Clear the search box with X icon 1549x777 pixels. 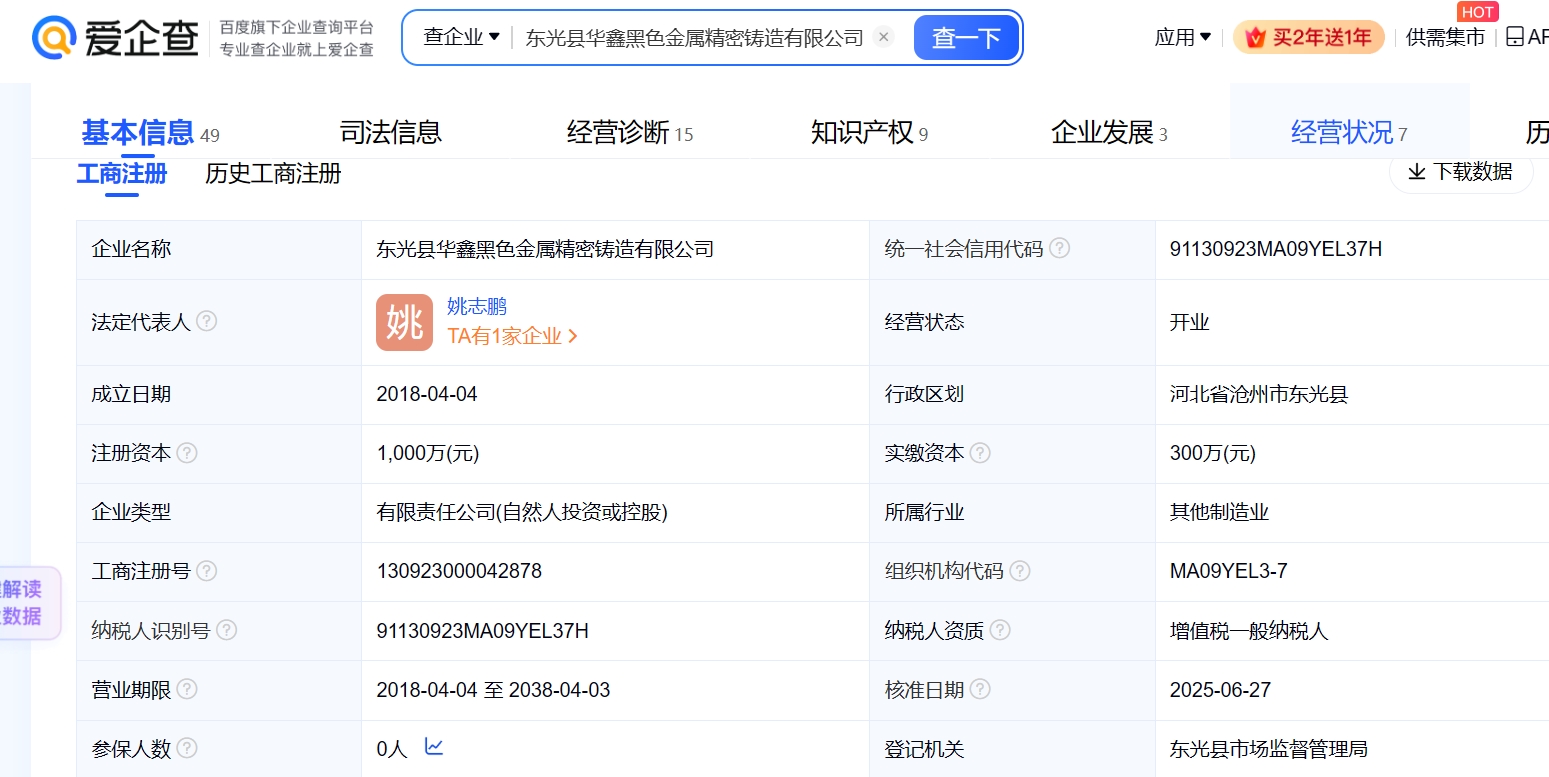tap(883, 38)
